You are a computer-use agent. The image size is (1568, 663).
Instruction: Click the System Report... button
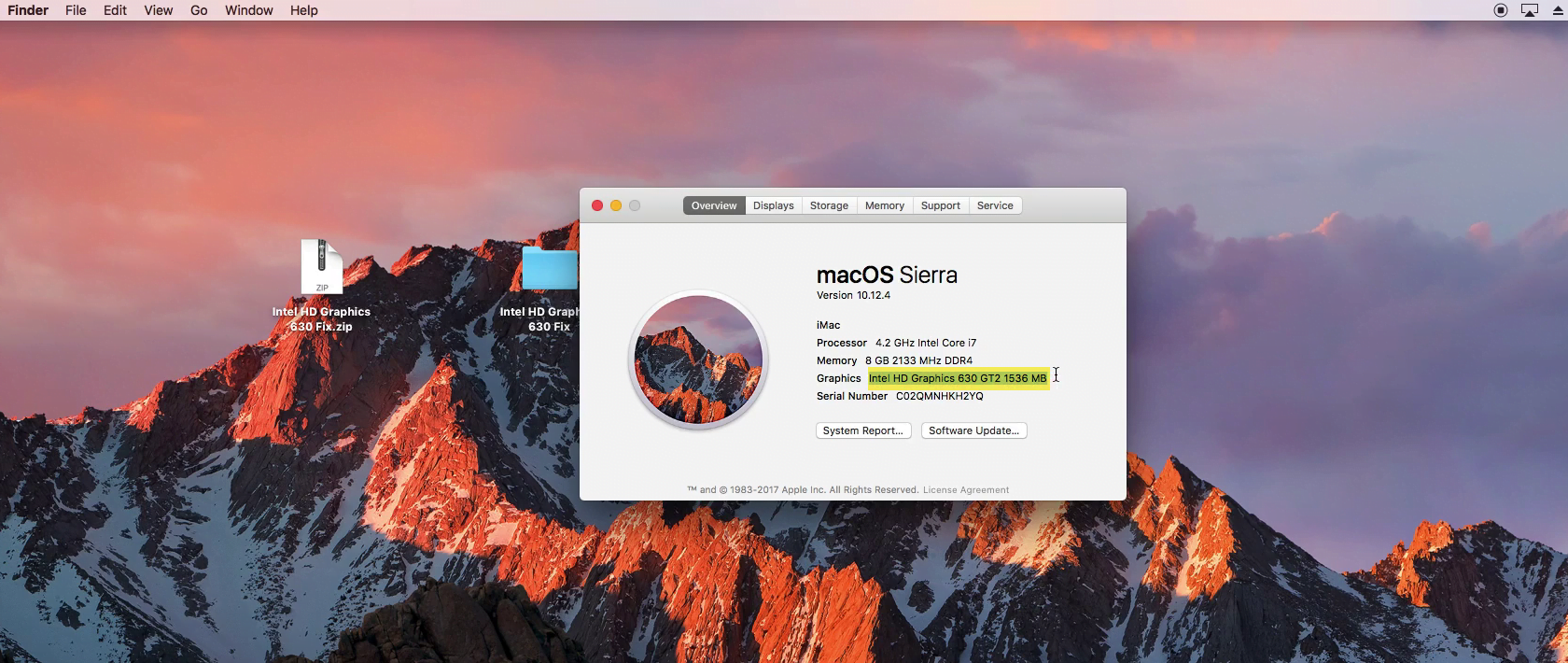point(863,430)
